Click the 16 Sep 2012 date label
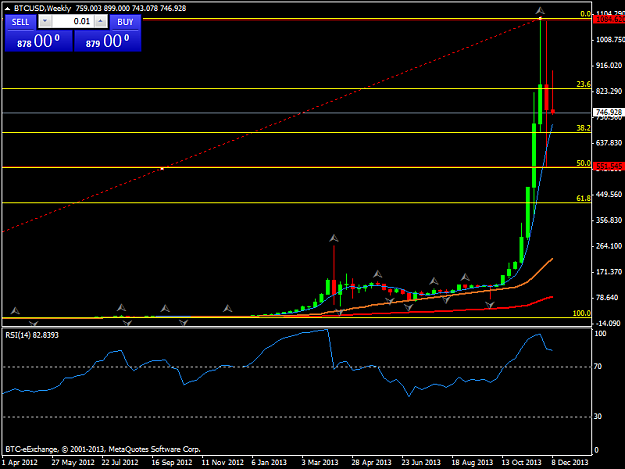625x469 pixels. coord(172,462)
